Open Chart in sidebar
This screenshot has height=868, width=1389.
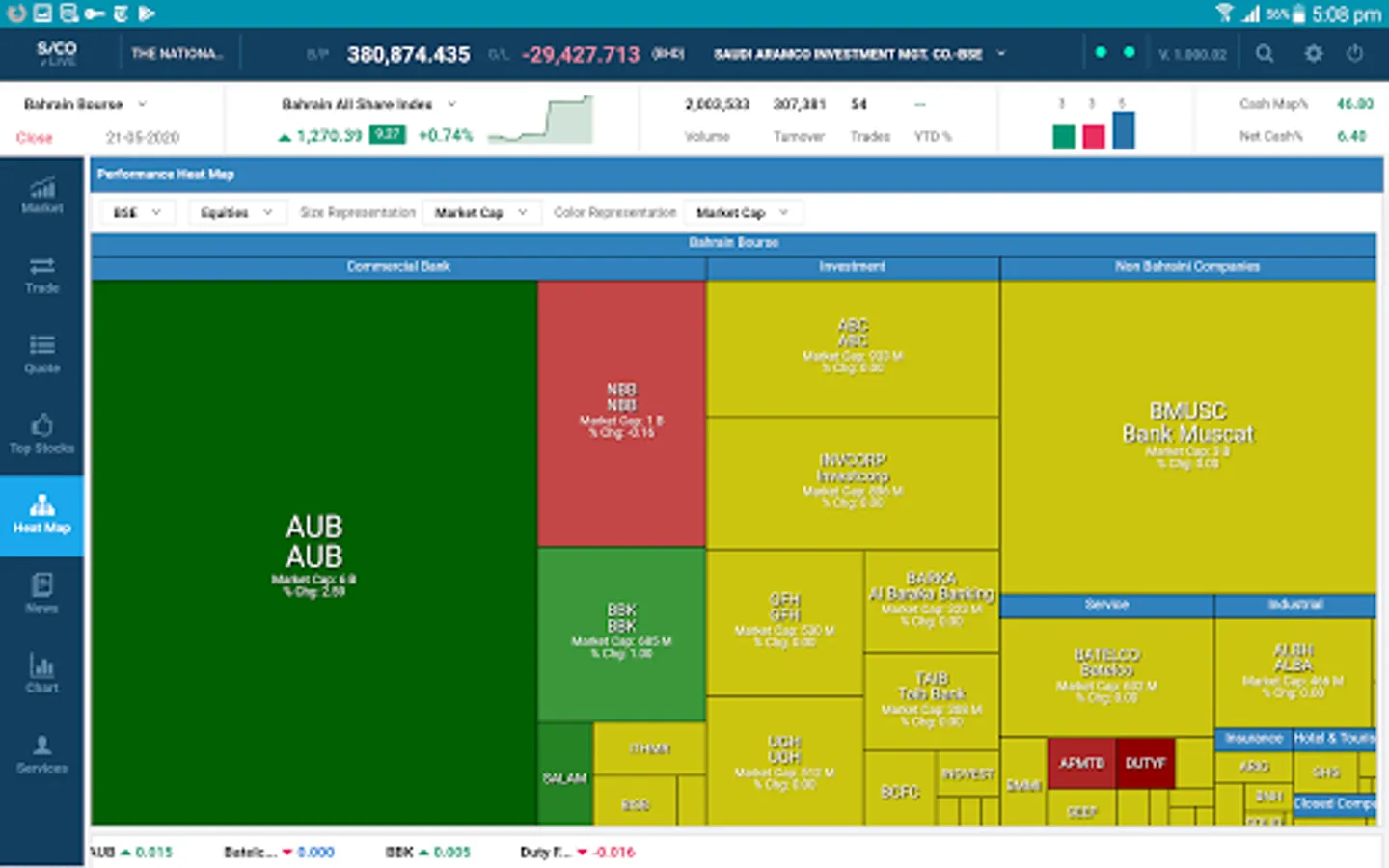click(x=41, y=675)
